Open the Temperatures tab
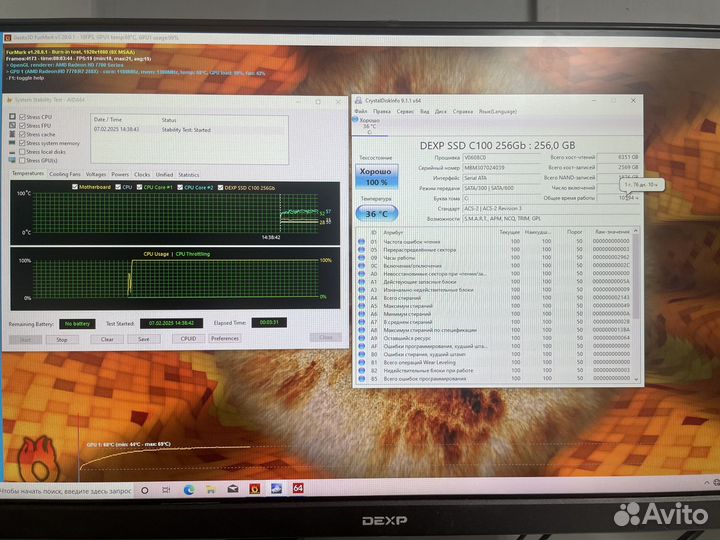 tap(28, 174)
